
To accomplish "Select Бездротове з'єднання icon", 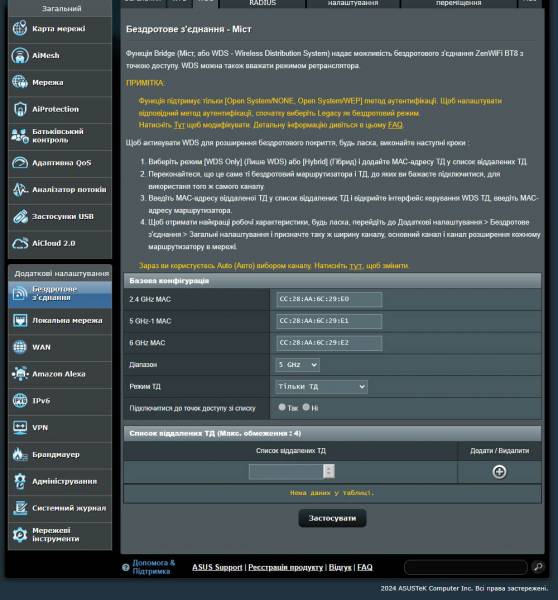I will [x=20, y=293].
